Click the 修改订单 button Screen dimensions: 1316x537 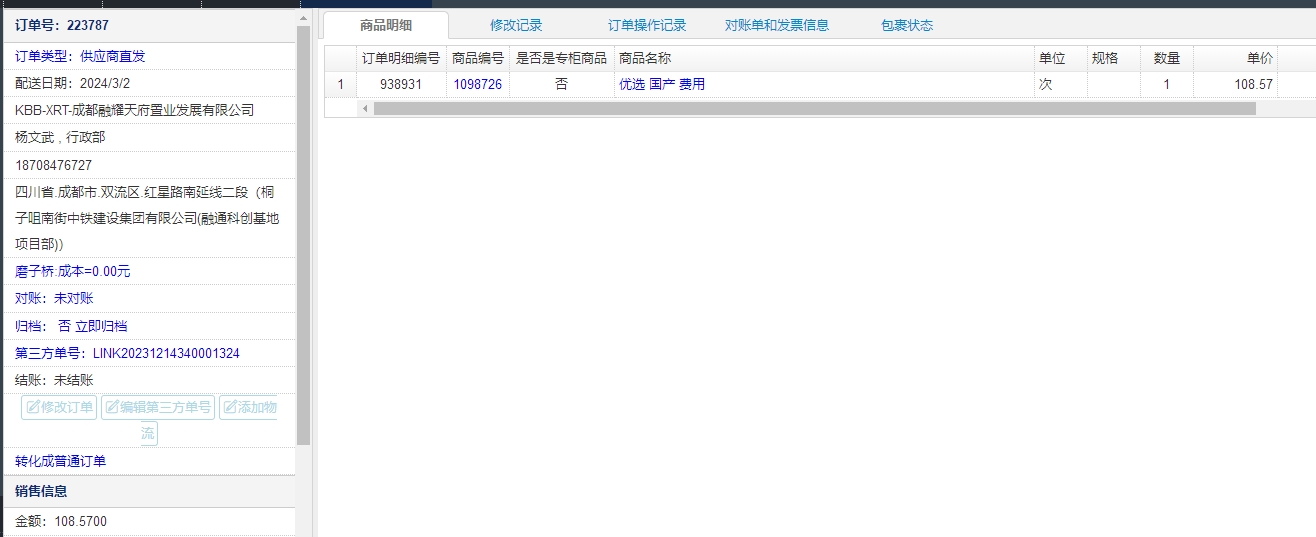pyautogui.click(x=59, y=407)
